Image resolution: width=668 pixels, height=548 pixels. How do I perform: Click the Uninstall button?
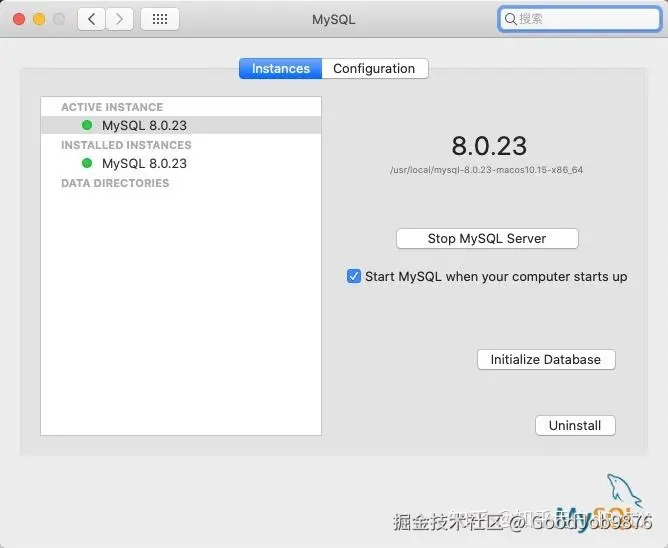click(x=575, y=425)
